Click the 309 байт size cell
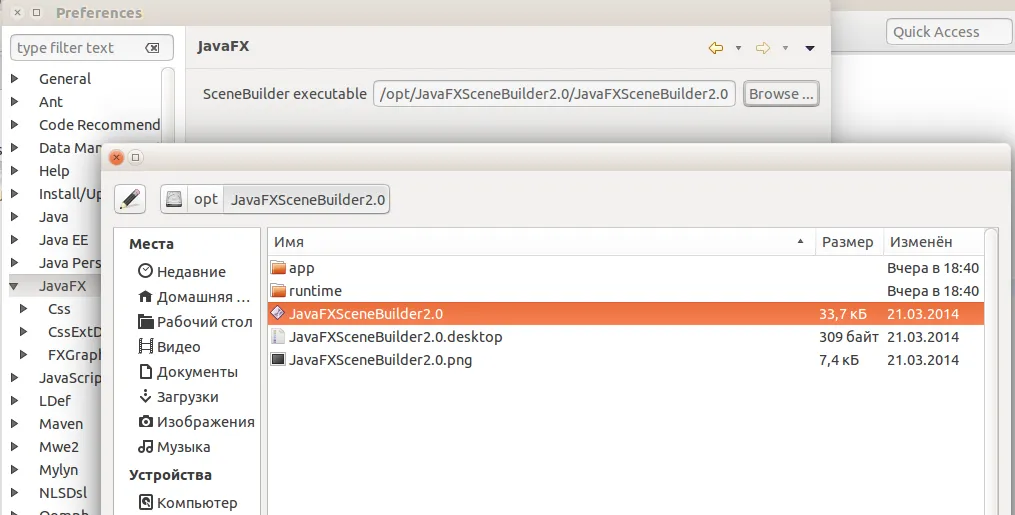This screenshot has width=1015, height=515. click(x=849, y=337)
